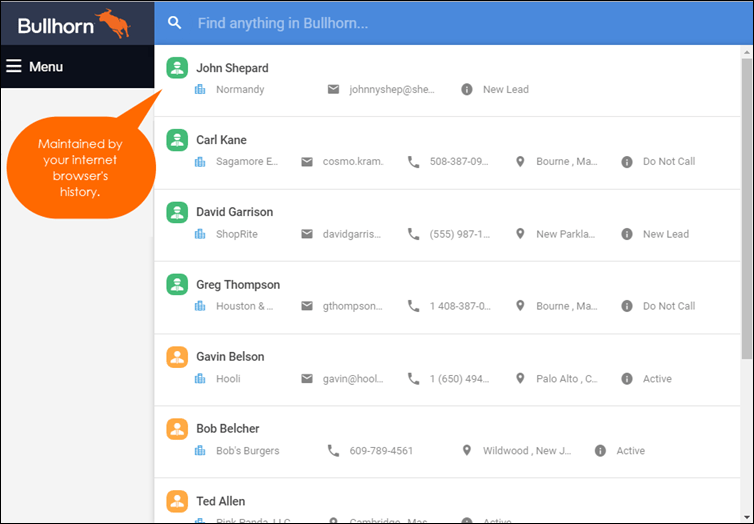This screenshot has width=754, height=524.
Task: Click the email icon beside cosmo.kram.
Action: 307,162
